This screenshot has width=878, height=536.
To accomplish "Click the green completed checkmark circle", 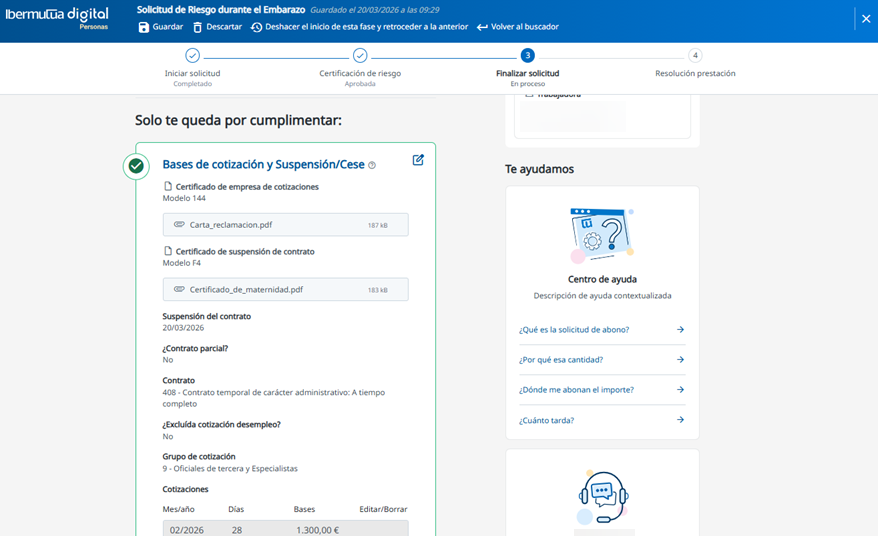I will point(136,166).
